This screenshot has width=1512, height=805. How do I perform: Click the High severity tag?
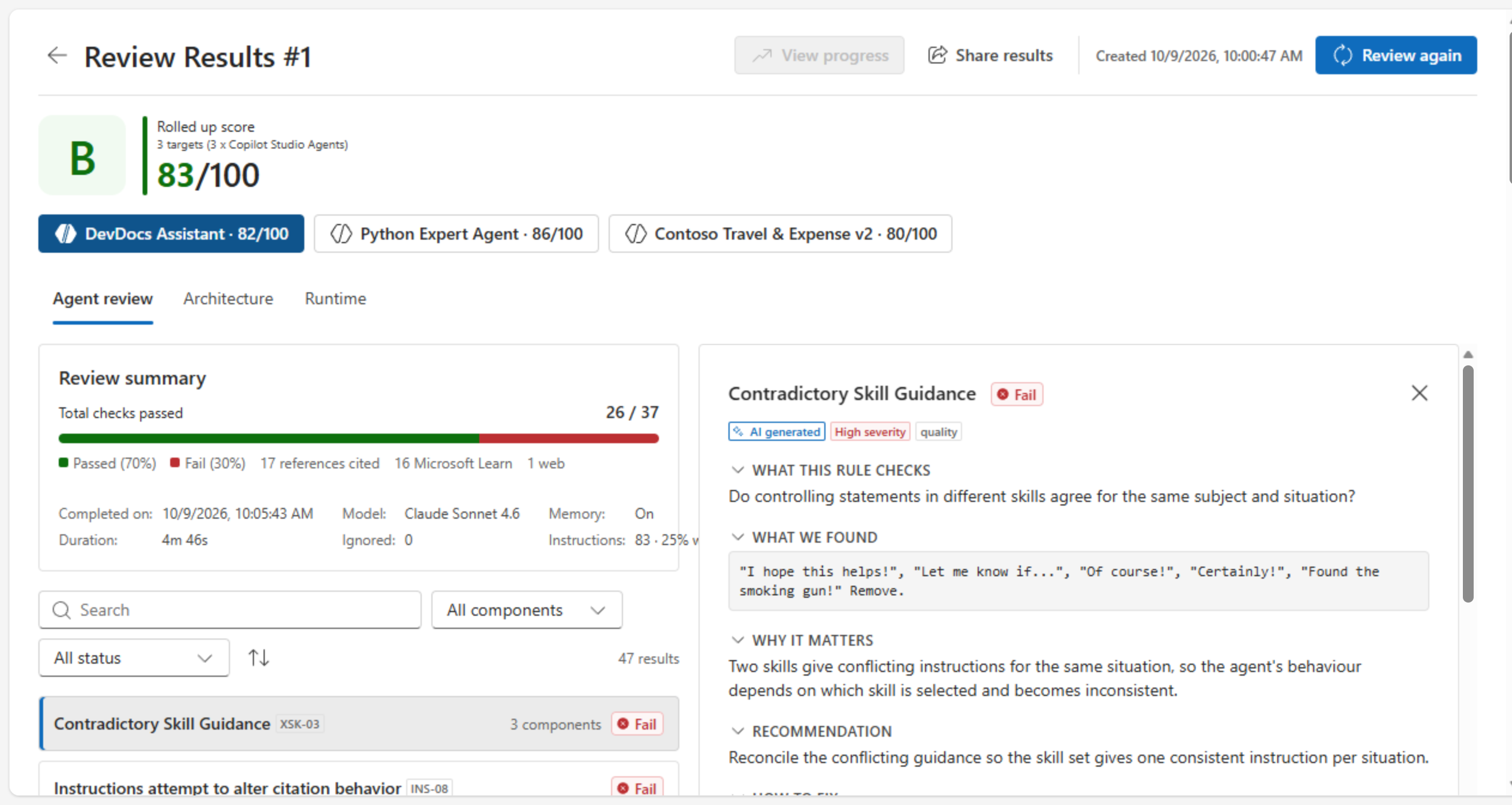coord(870,432)
